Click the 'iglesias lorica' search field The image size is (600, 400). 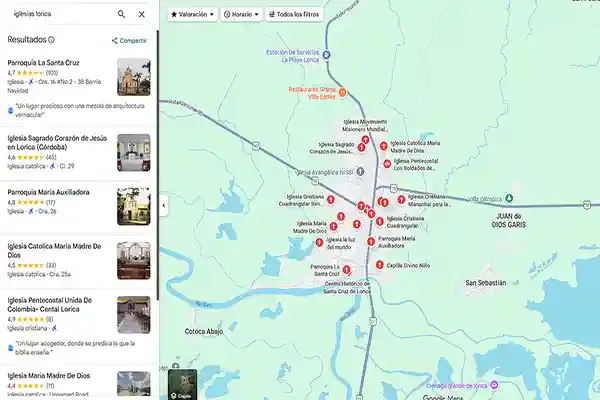(61, 14)
